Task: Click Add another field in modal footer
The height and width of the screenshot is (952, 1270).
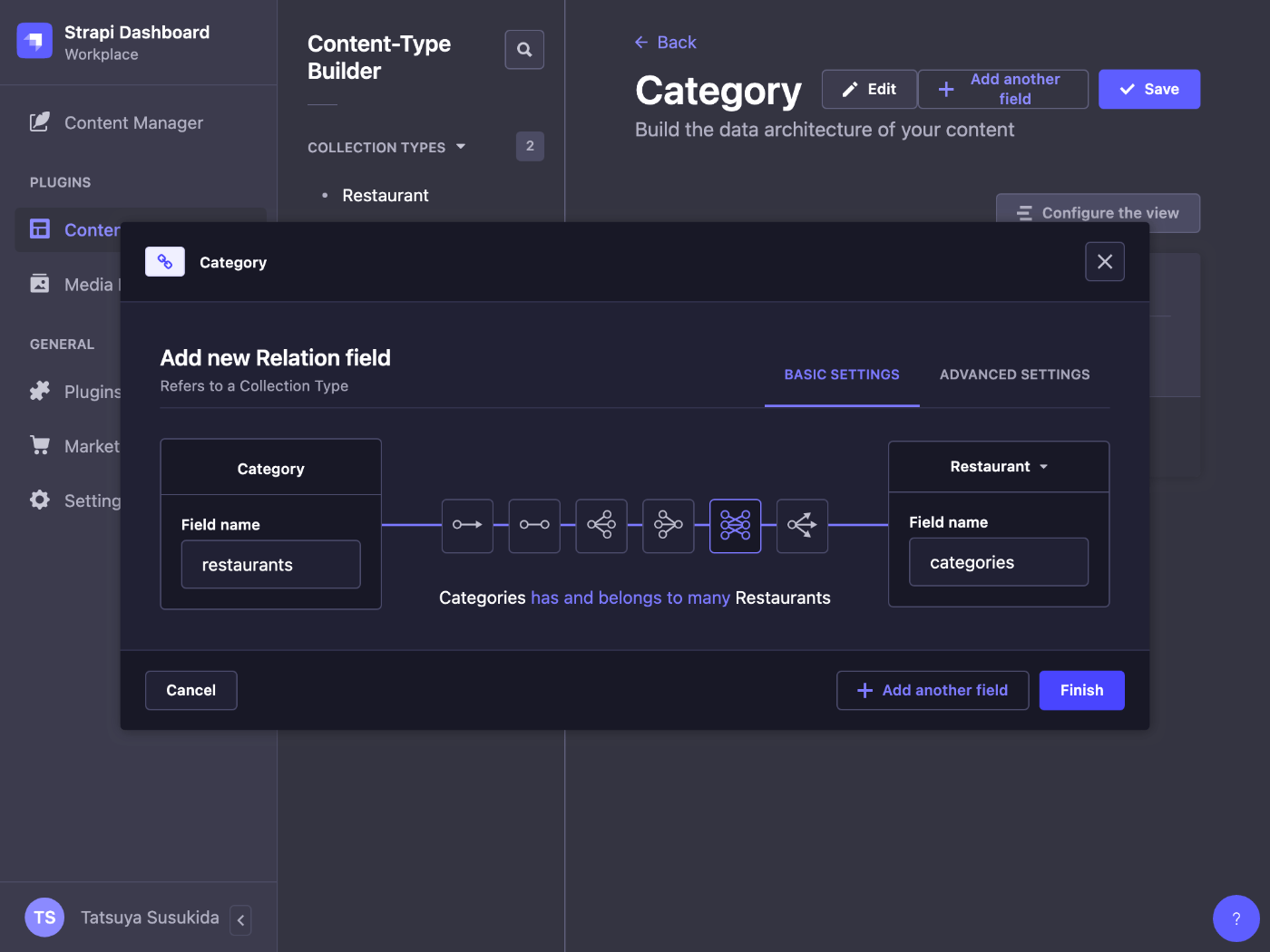Action: coord(933,690)
